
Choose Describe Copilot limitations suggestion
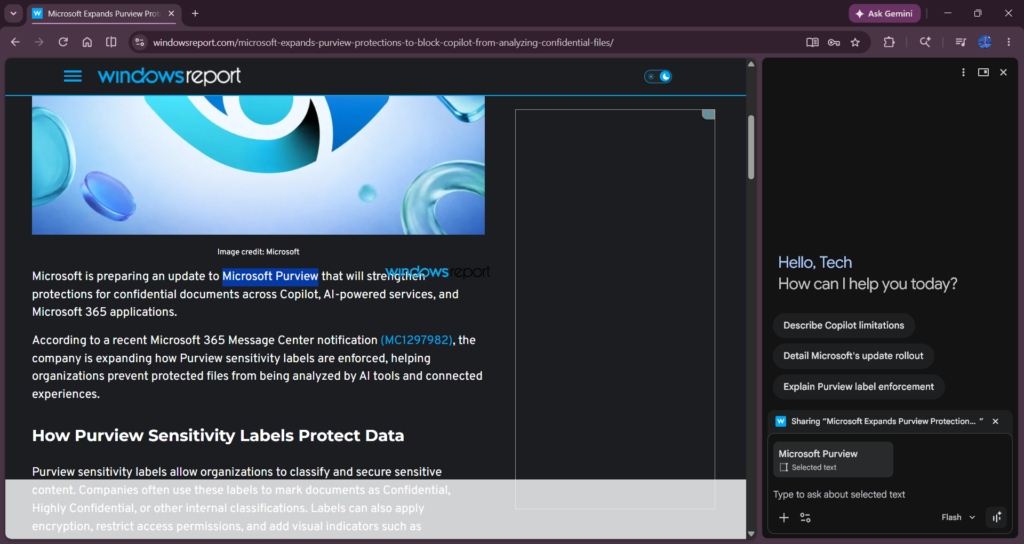point(844,325)
